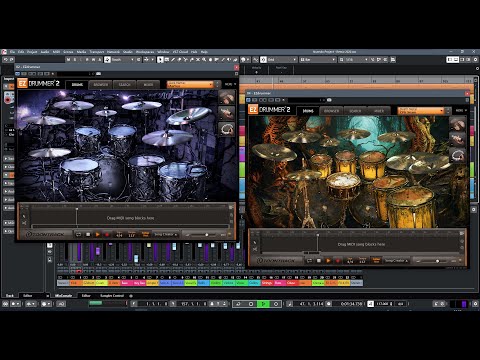Start playback on Cubase transport bar
Image resolution: width=480 pixels, height=360 pixels.
(x=263, y=304)
